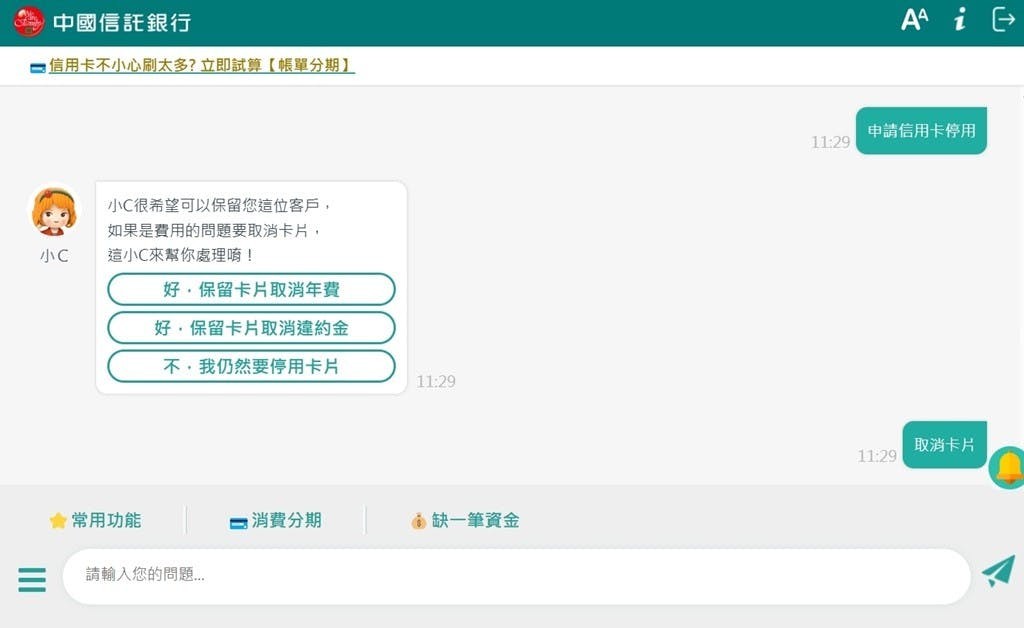
Task: Click the logout exit icon
Action: pos(1003,20)
